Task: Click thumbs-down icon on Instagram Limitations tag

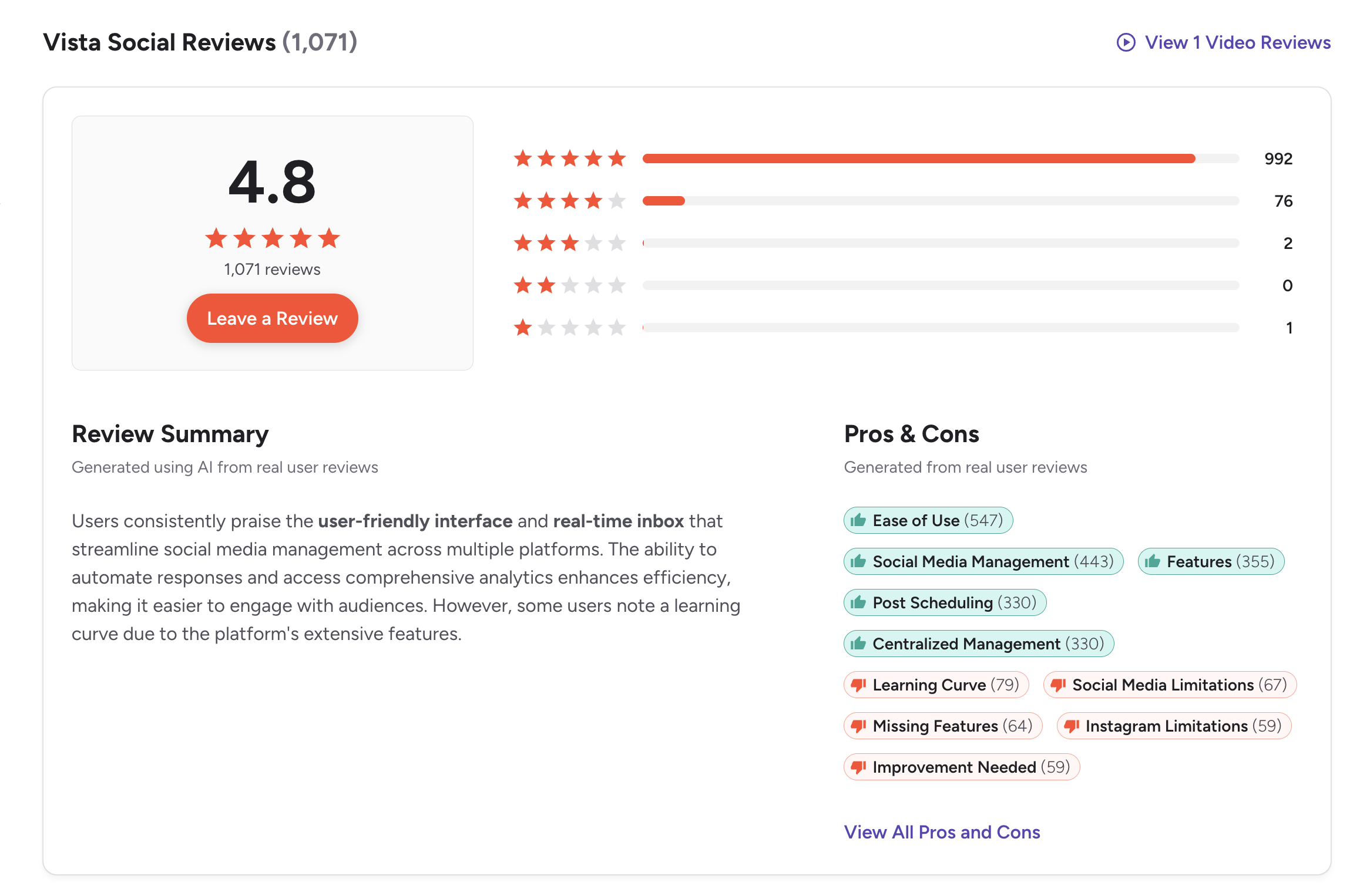Action: click(1072, 726)
